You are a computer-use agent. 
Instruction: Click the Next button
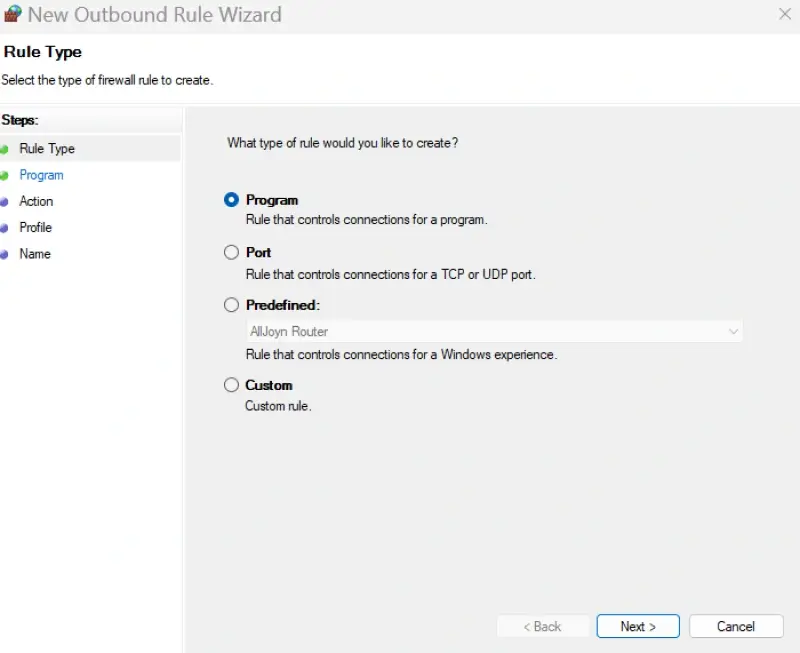(637, 626)
